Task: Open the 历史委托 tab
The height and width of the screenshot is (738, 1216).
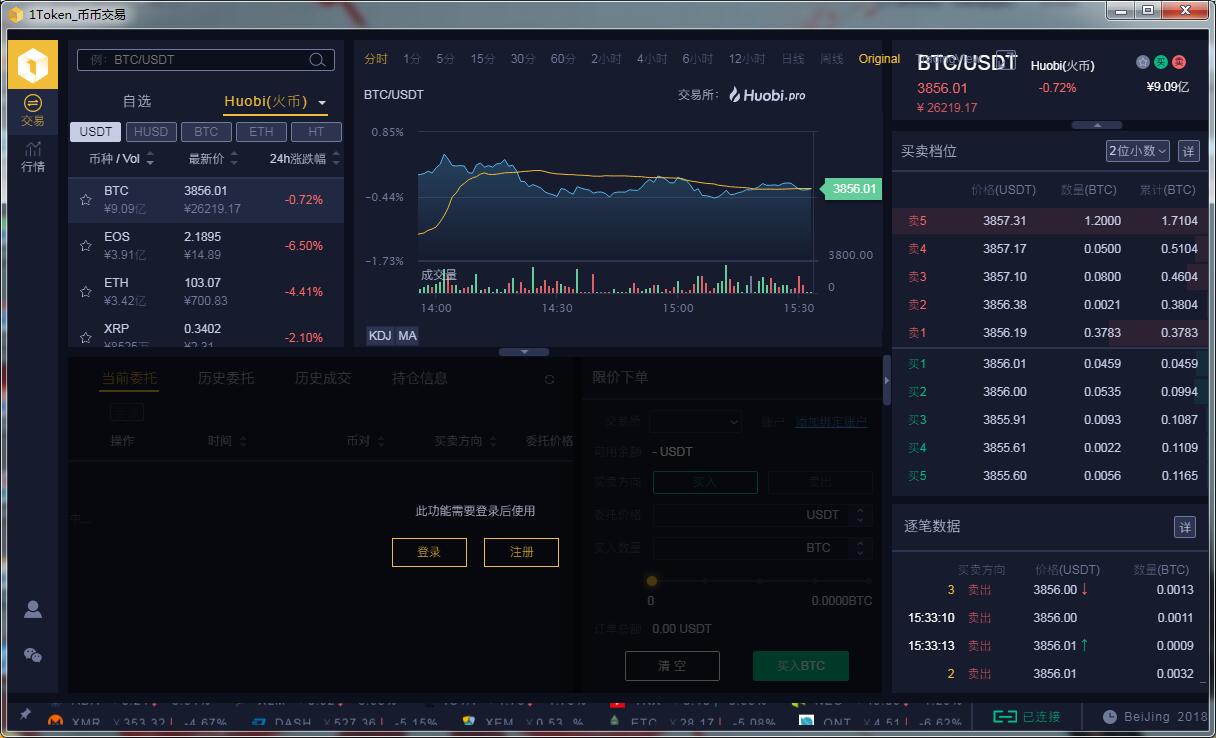Action: [226, 378]
